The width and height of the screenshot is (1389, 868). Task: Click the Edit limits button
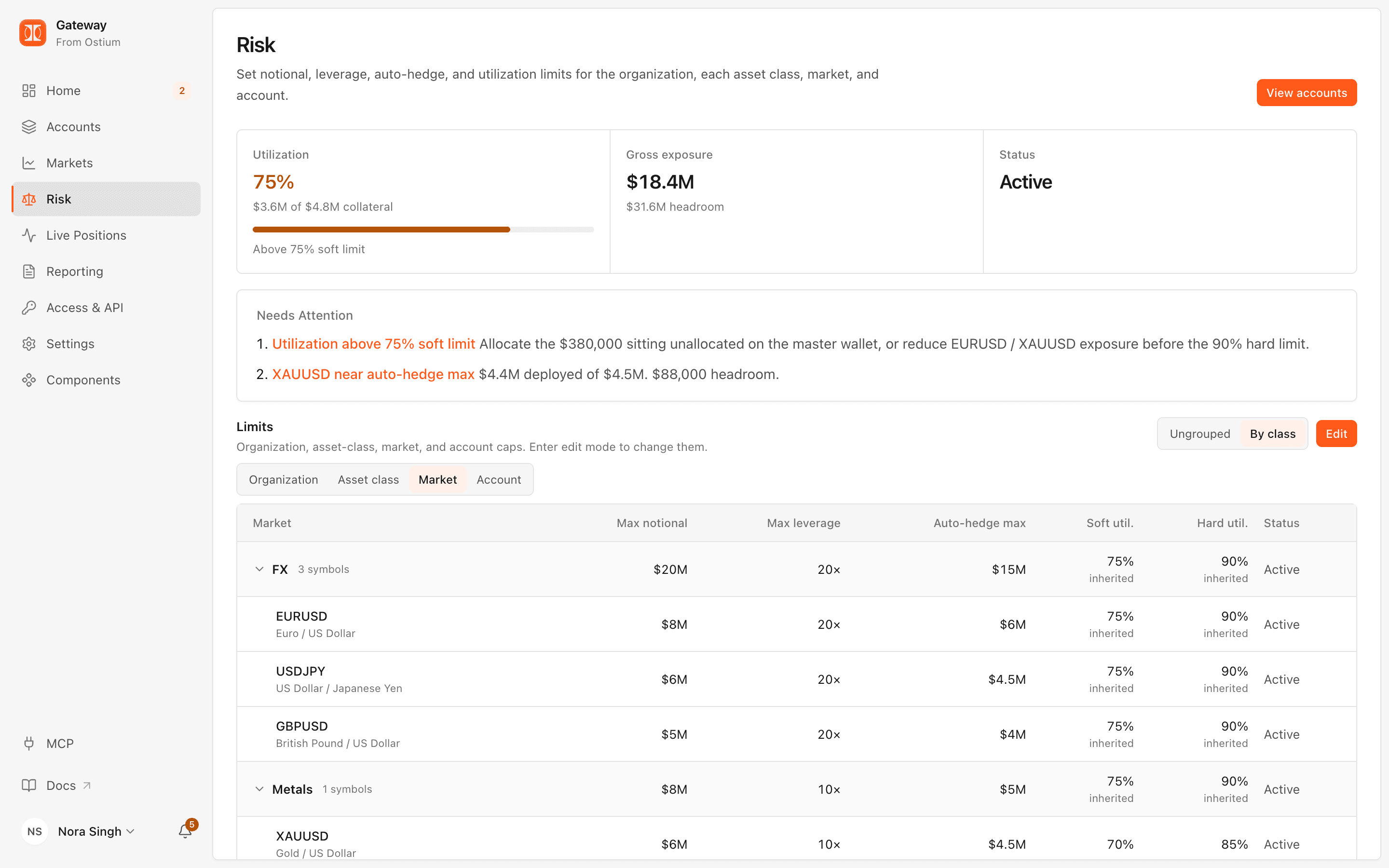click(1336, 434)
